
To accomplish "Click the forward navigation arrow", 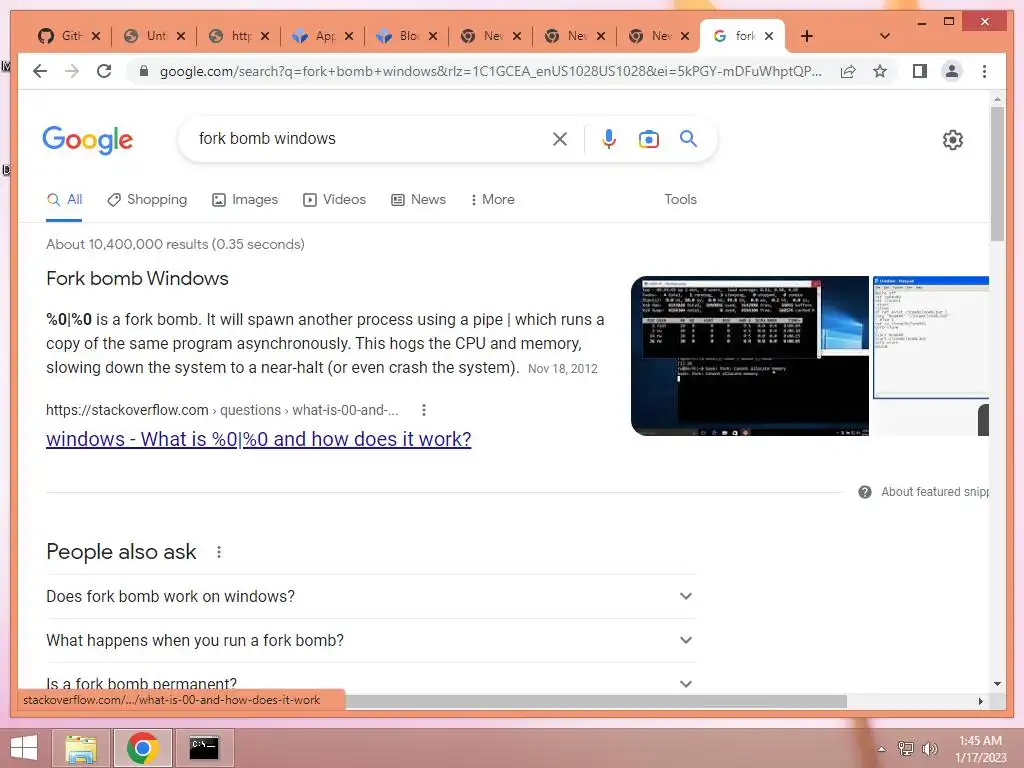I will coord(72,71).
